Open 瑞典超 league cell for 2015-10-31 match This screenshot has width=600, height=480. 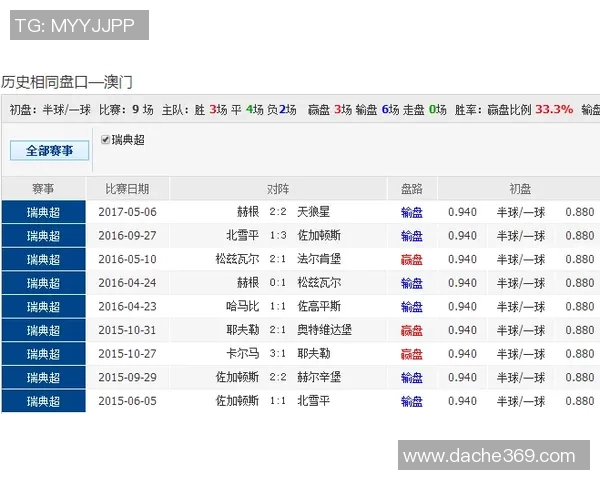(44, 330)
